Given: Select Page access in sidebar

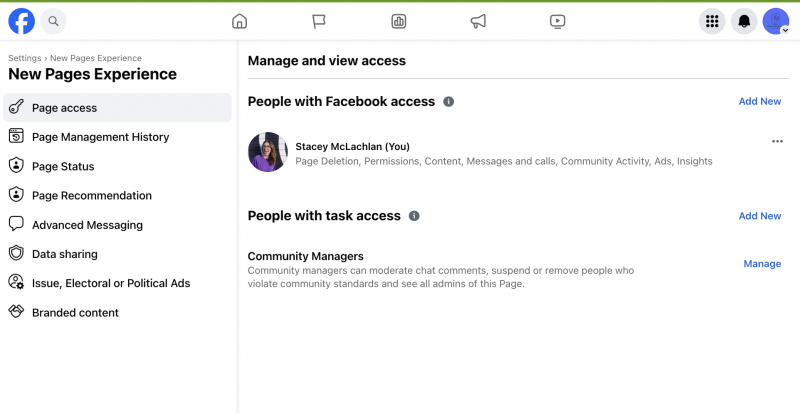Looking at the screenshot, I should coord(117,107).
